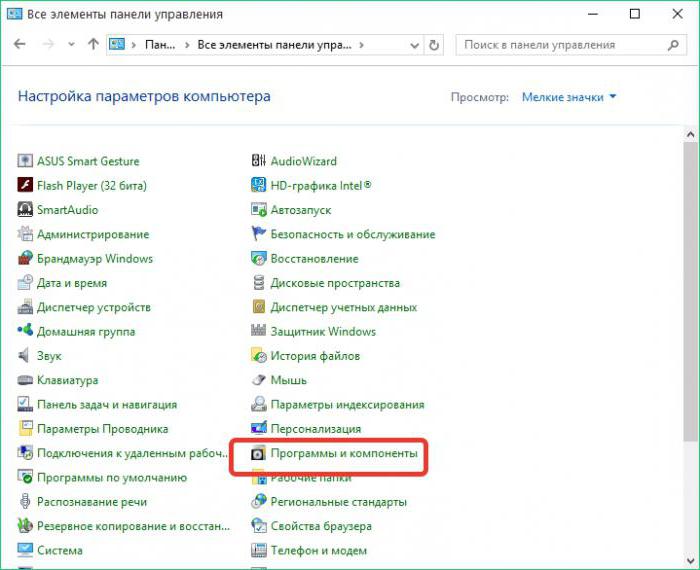Screen dimensions: 700x570
Task: Open the Автозапуск icon
Action: click(x=258, y=209)
